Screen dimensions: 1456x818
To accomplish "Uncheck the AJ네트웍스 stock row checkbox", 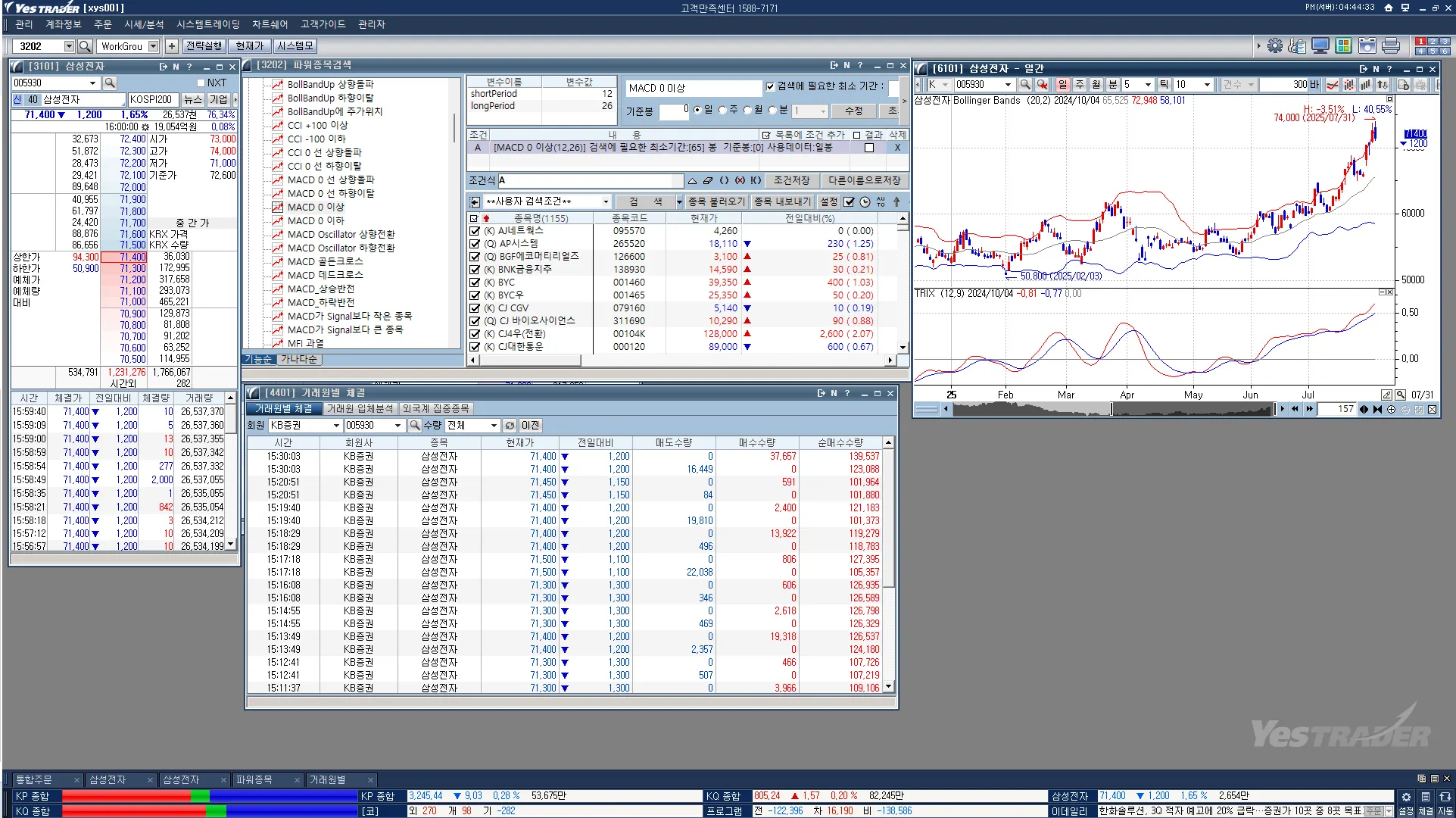I will coord(475,231).
